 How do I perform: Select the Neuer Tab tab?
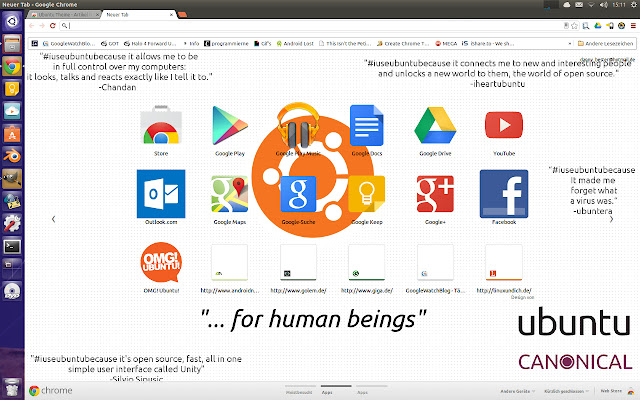[138, 15]
